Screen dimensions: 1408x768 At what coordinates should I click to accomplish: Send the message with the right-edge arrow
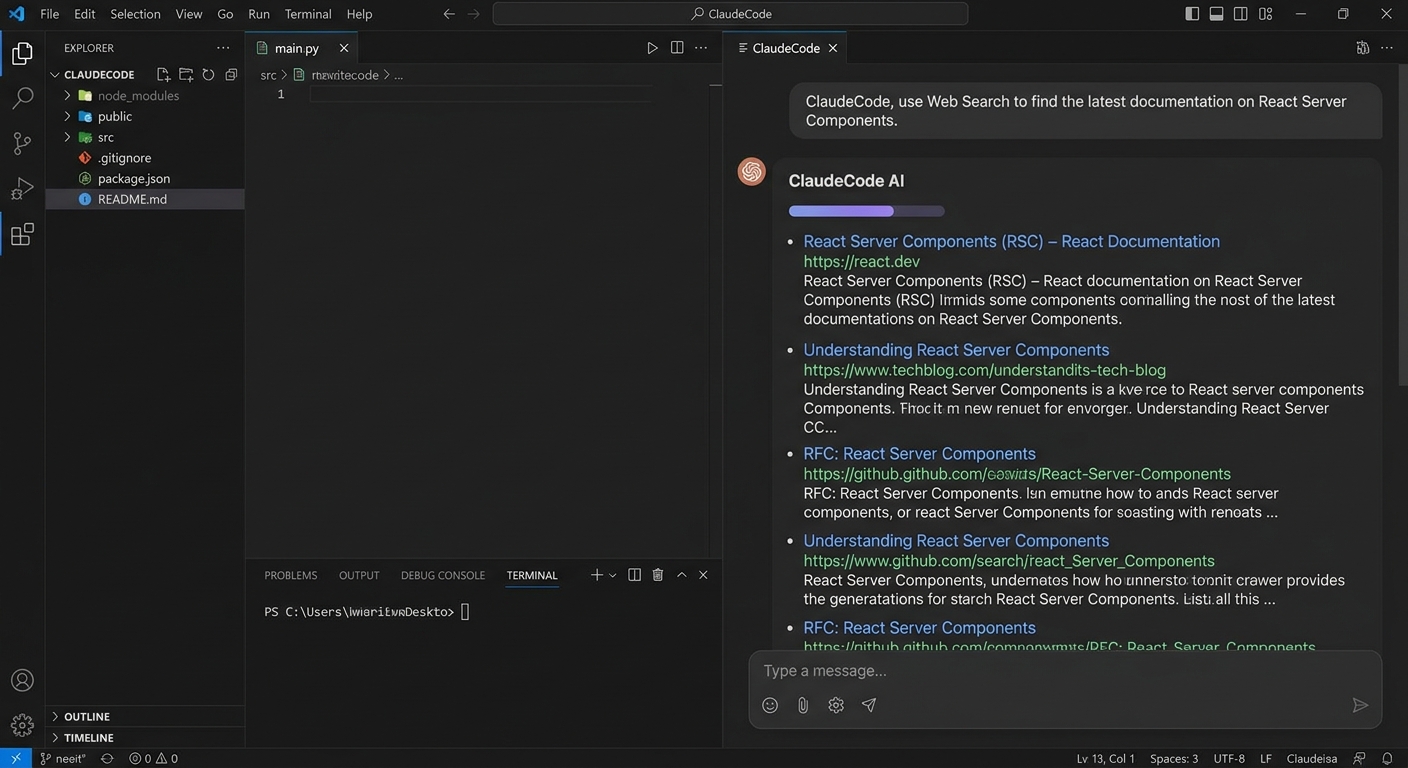click(1360, 705)
